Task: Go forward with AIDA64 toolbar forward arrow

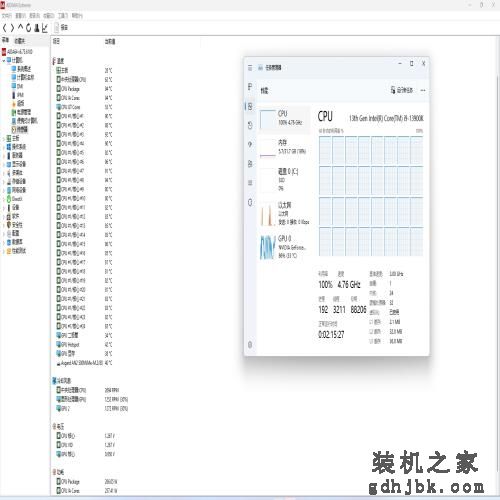Action: point(12,28)
